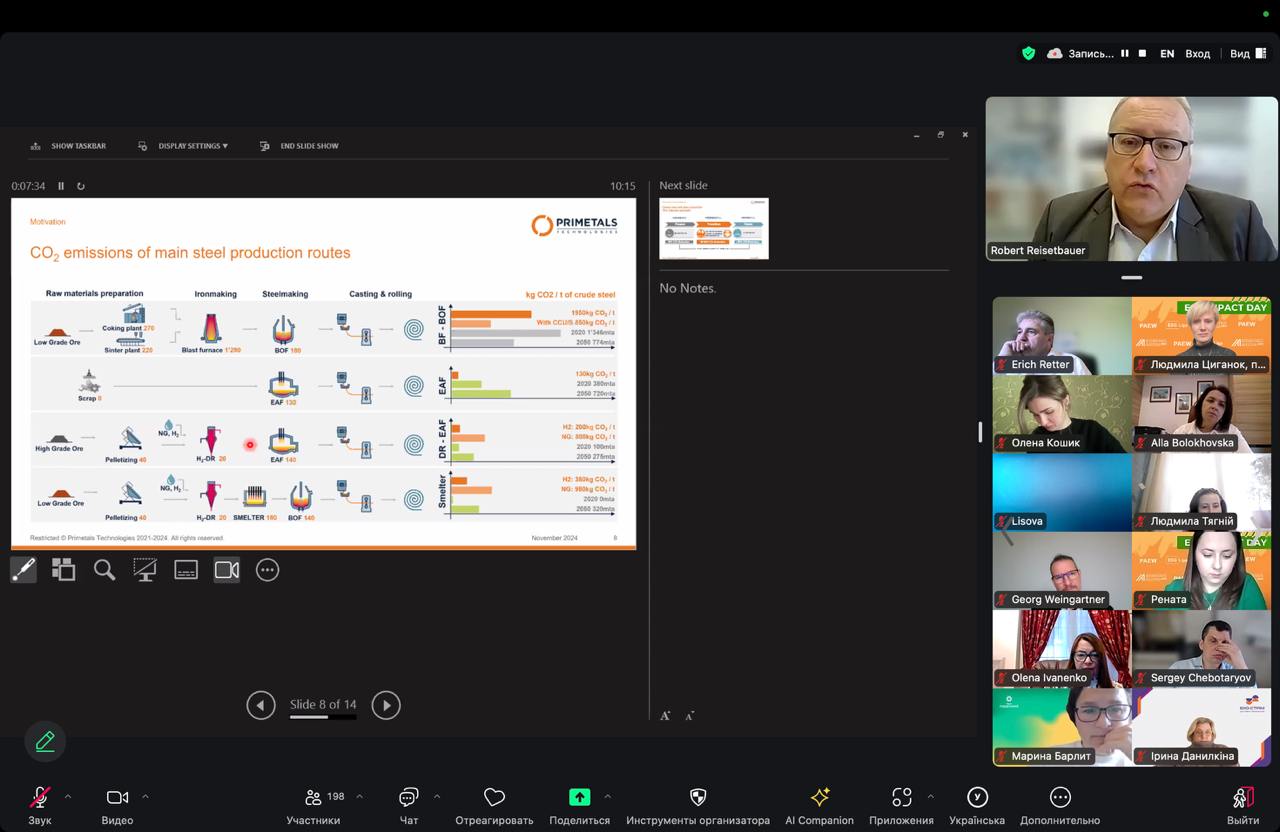Viewport: 1280px width, 832px height.
Task: Open AI Companion
Action: point(819,805)
